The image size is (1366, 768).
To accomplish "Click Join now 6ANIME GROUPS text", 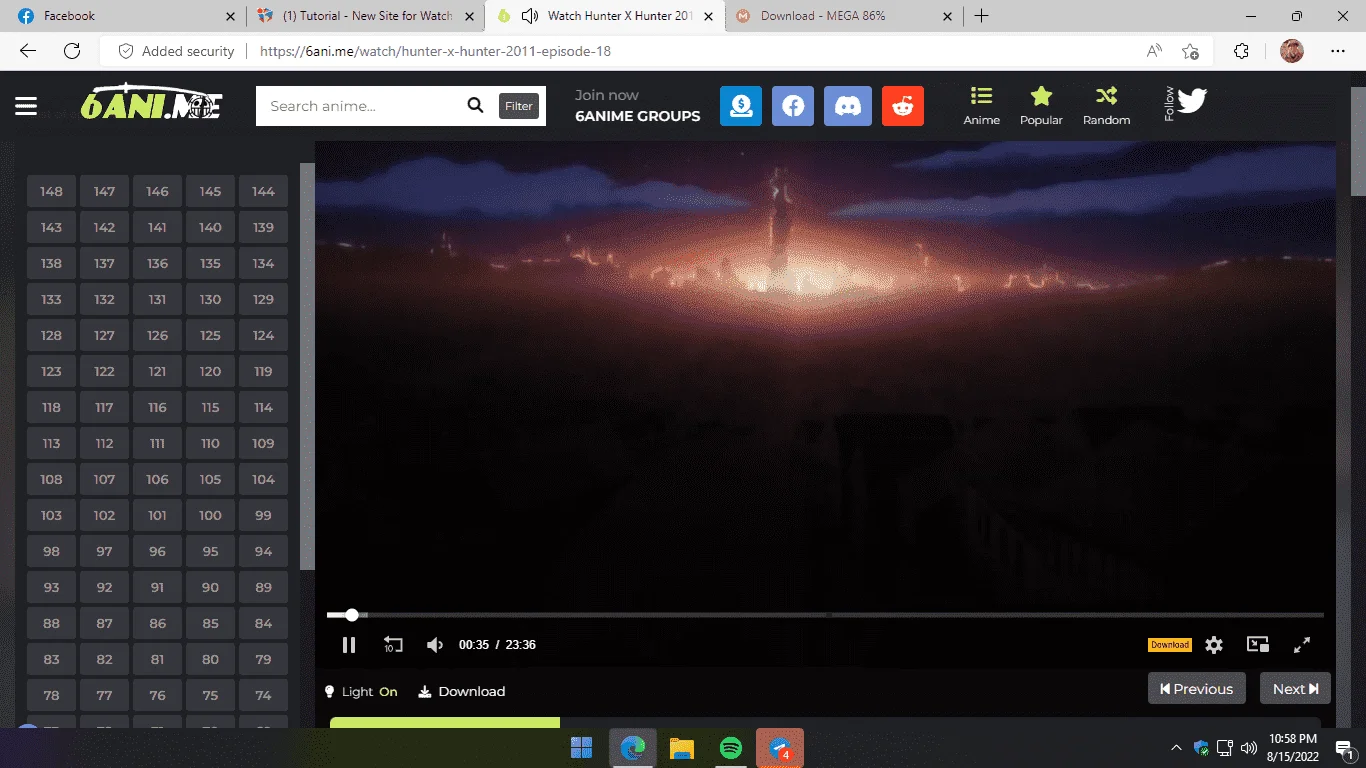I will point(637,105).
